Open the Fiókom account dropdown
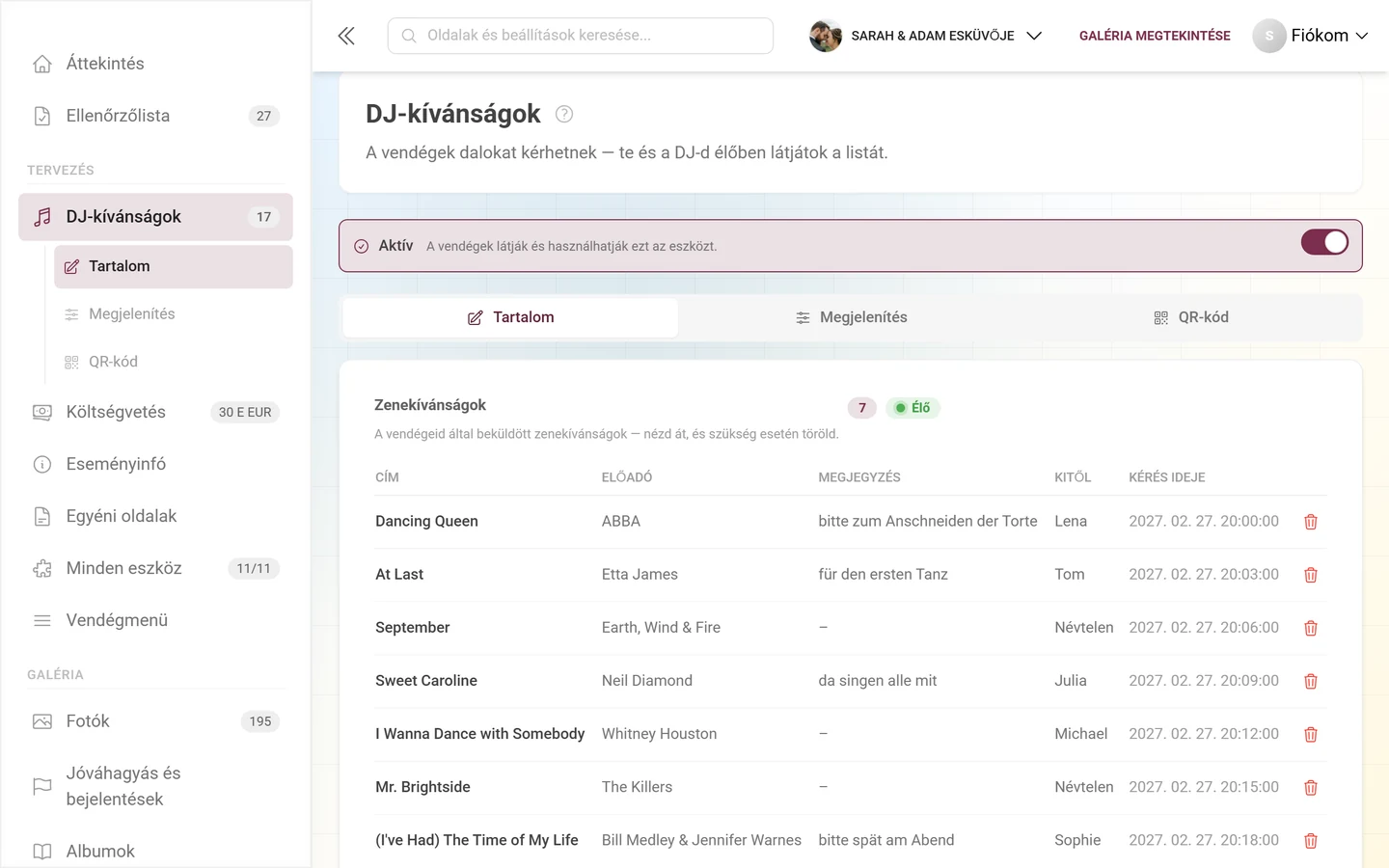The width and height of the screenshot is (1389, 868). pyautogui.click(x=1310, y=36)
